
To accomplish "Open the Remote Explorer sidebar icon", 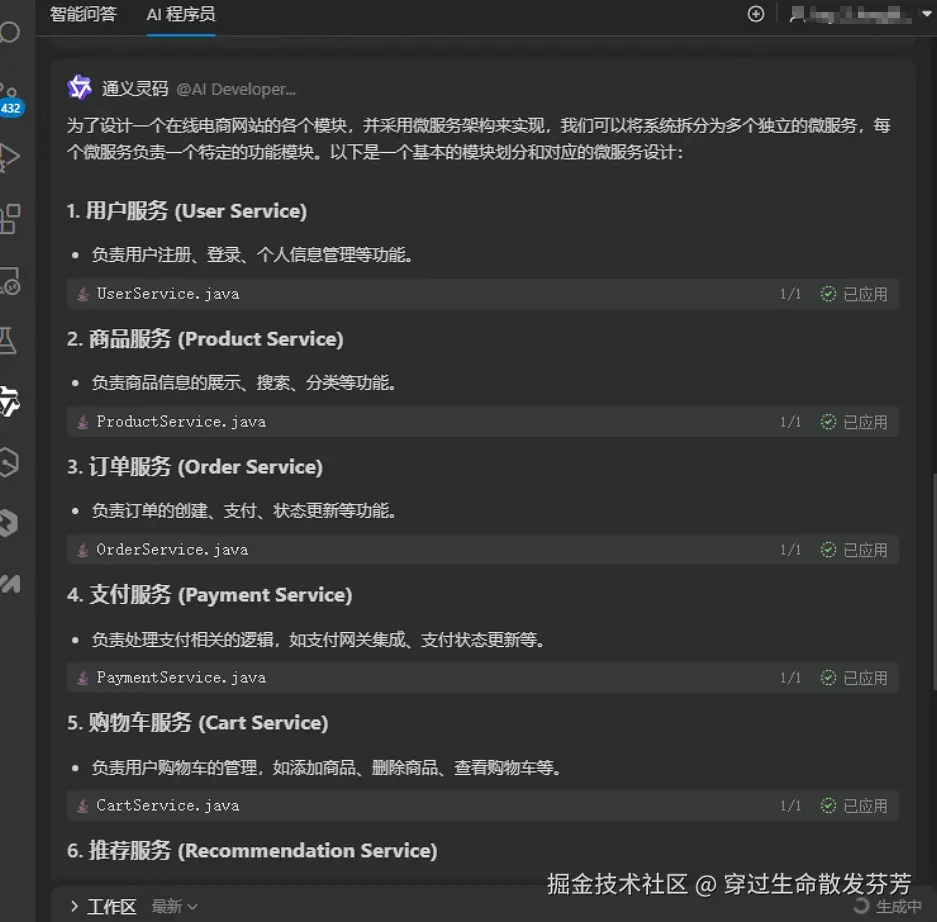I will [x=10, y=281].
